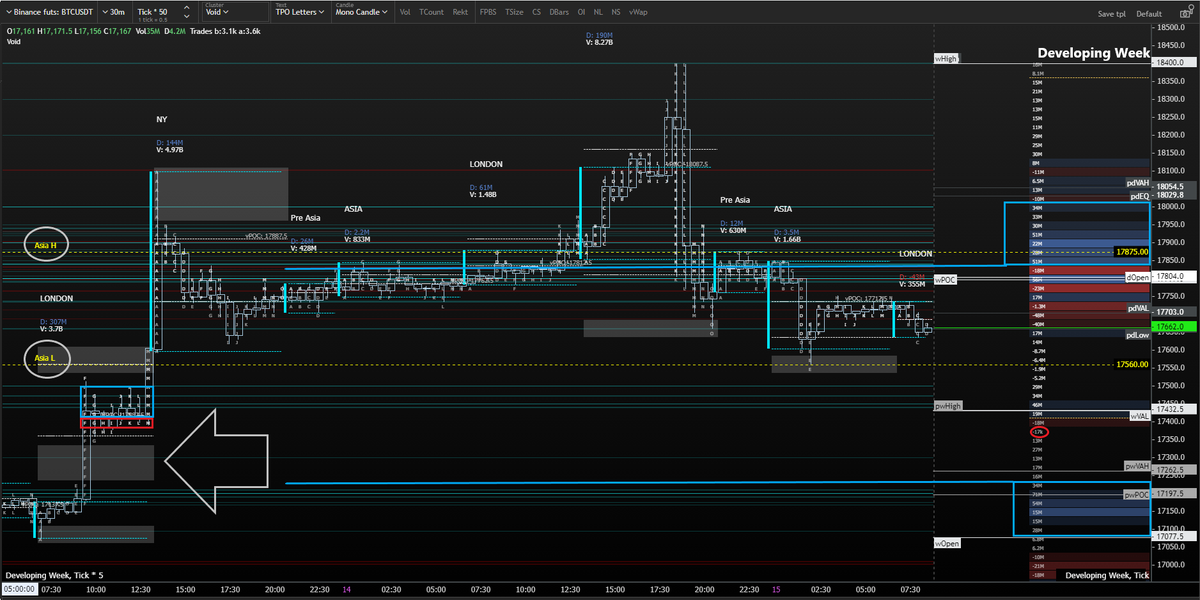1200x600 pixels.
Task: Click the Save tpl button
Action: (x=1112, y=14)
